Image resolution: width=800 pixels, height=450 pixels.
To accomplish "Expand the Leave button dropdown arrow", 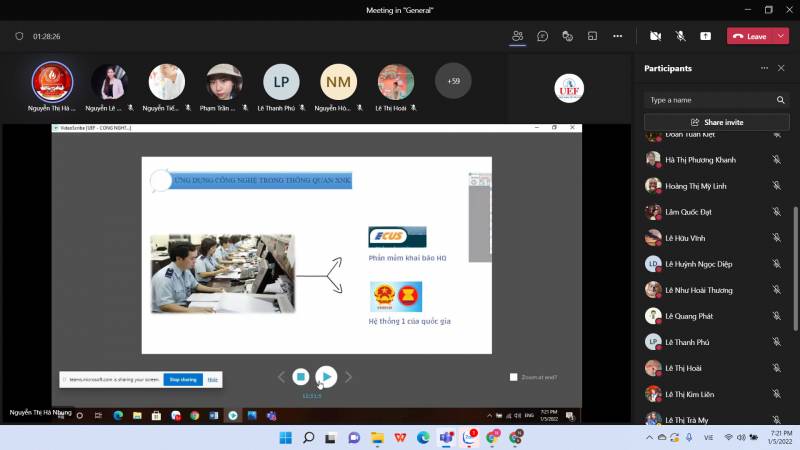I will coord(781,36).
